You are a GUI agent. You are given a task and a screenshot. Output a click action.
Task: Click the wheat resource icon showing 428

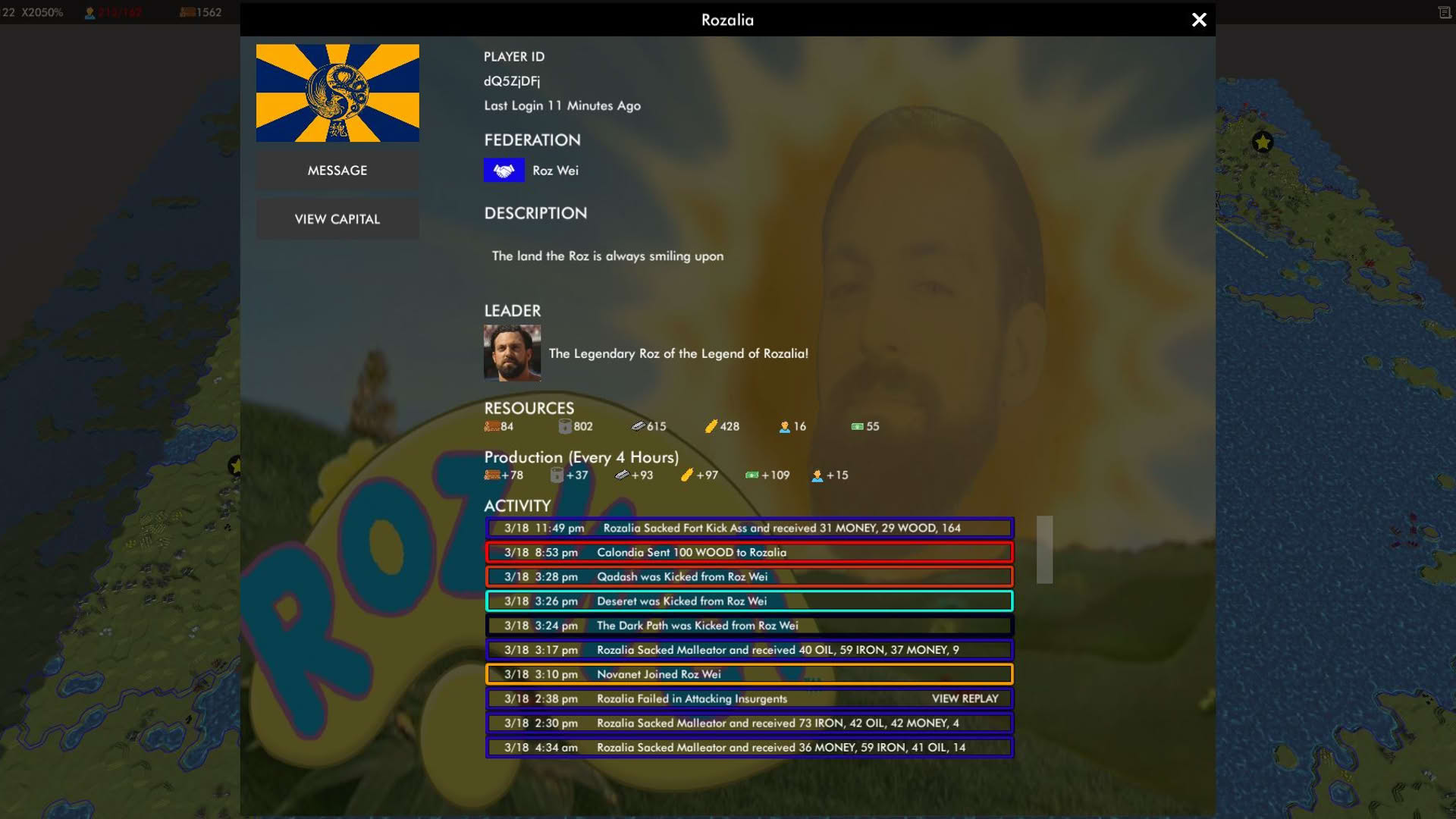click(711, 426)
